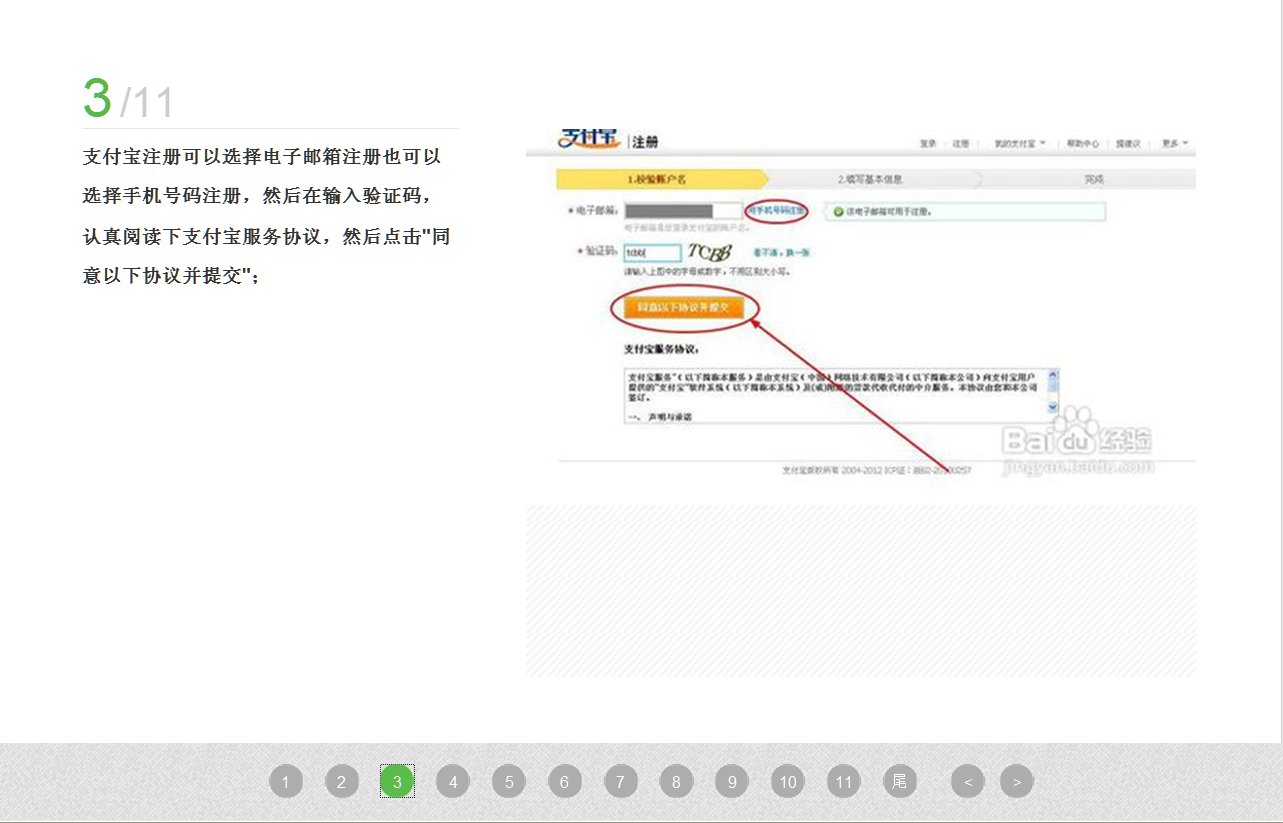Screen dimensions: 1283x823
Task: Jump to slide 7 using the pager
Action: (x=621, y=781)
